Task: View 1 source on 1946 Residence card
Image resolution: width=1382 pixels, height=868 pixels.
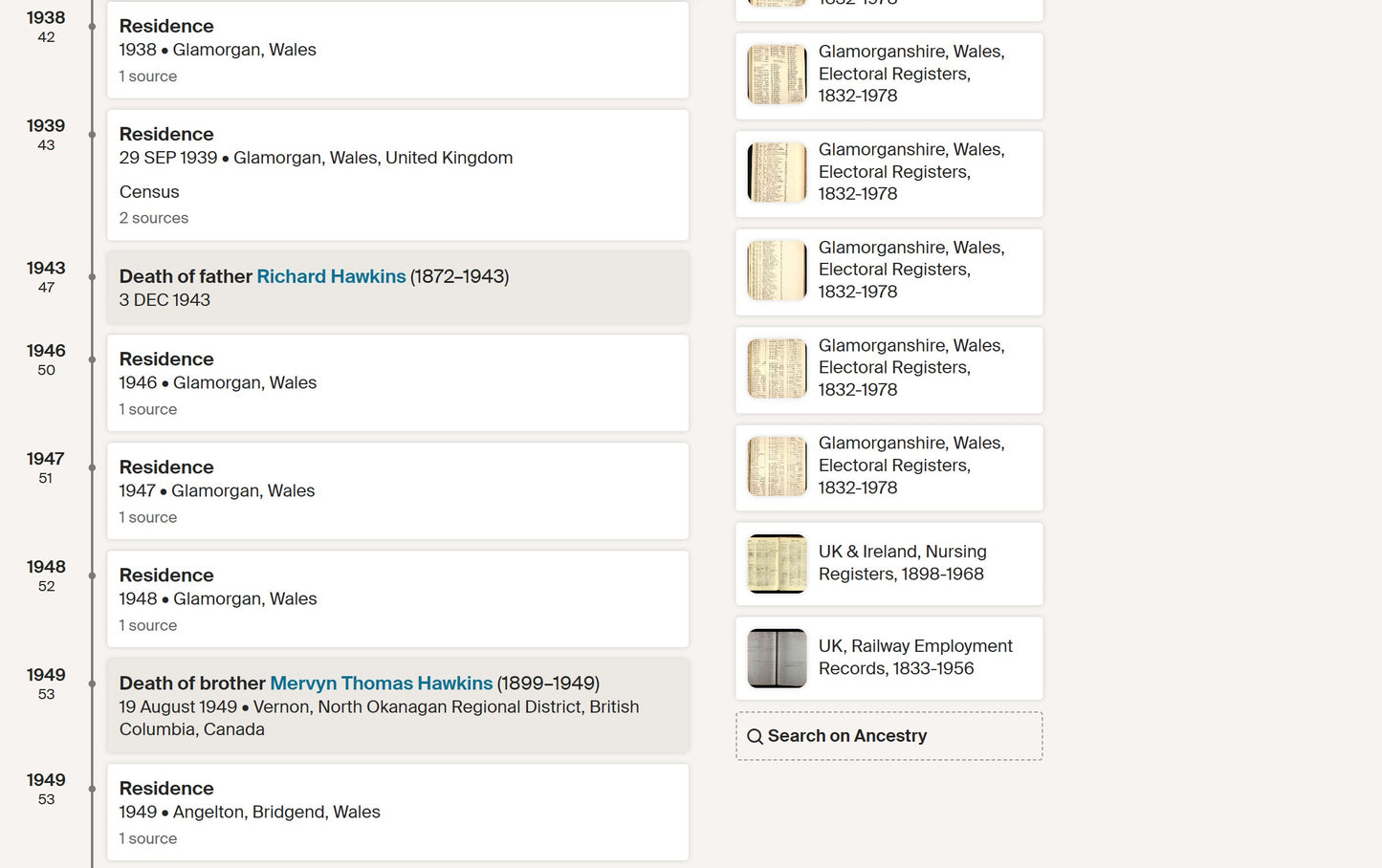Action: 148,409
